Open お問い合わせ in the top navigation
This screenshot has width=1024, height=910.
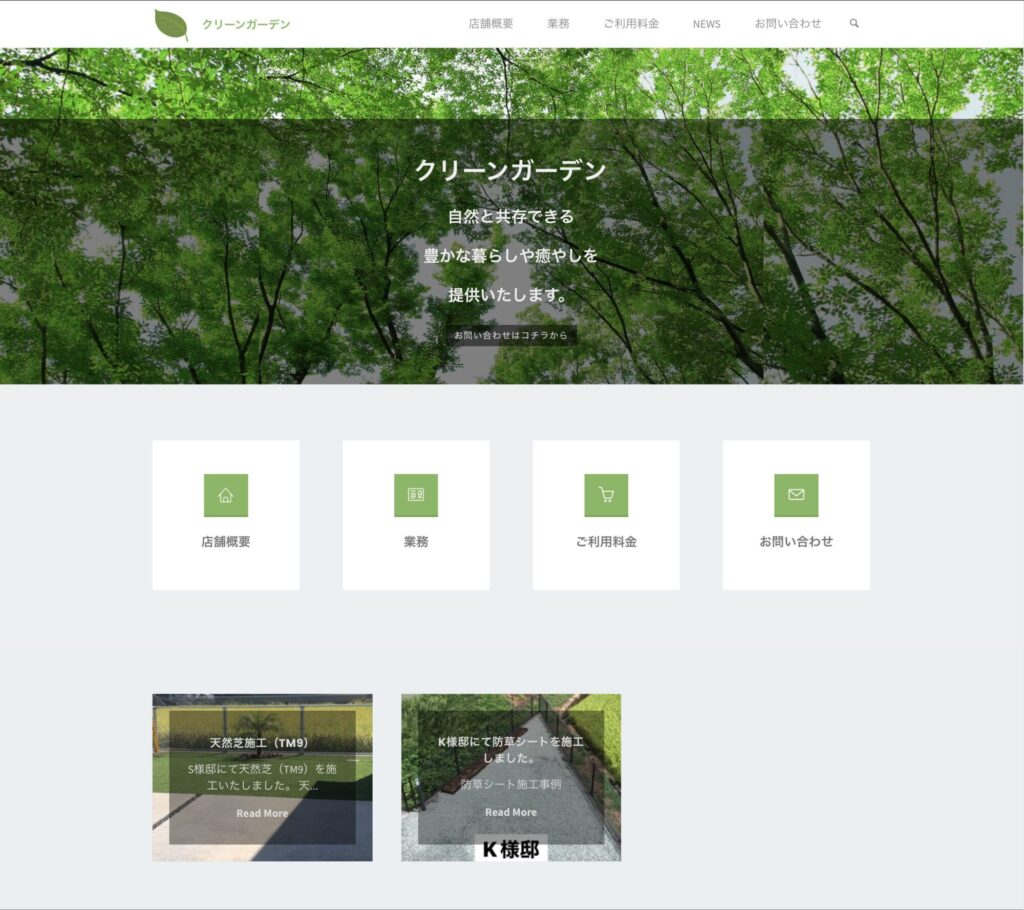pyautogui.click(x=788, y=24)
